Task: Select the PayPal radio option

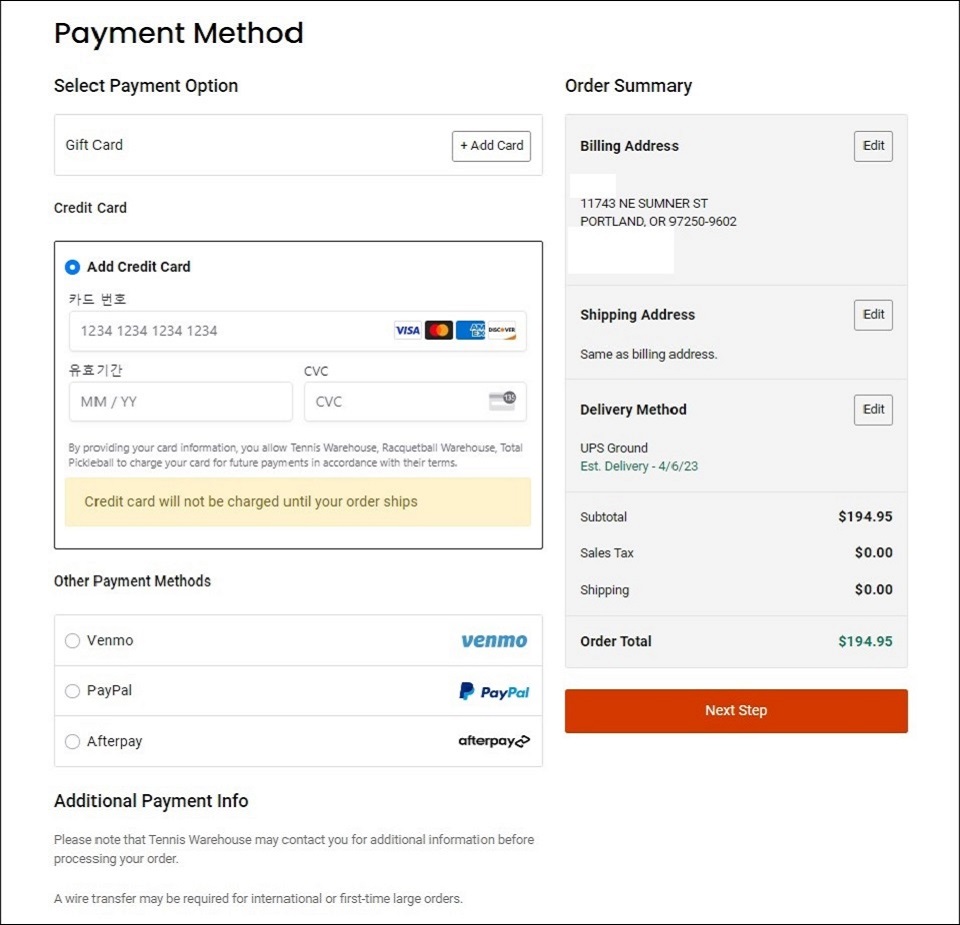Action: tap(72, 691)
